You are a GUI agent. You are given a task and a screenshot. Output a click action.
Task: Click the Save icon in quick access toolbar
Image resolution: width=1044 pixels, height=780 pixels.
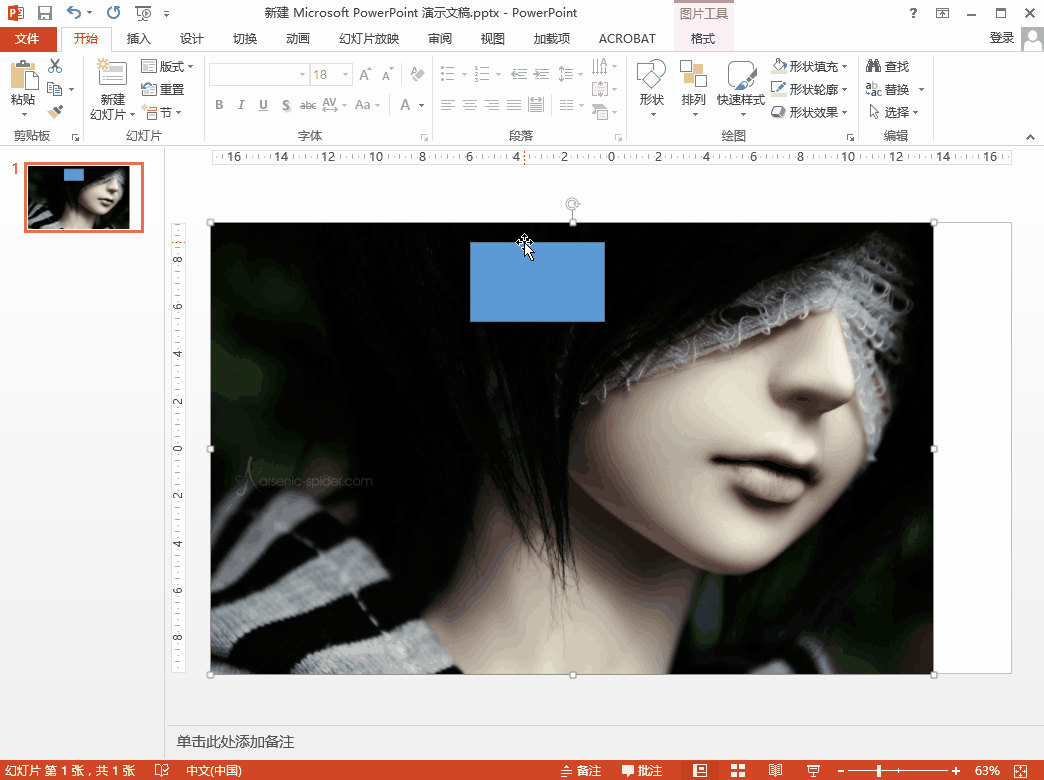pos(45,13)
